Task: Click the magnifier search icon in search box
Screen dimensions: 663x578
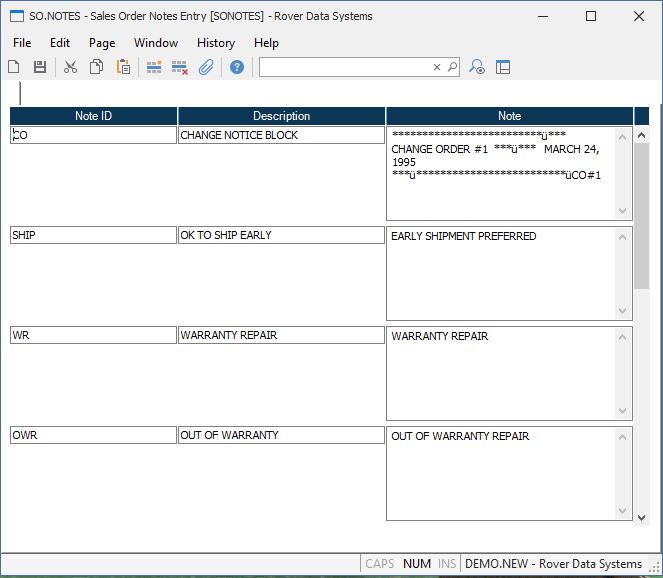Action: coord(452,67)
